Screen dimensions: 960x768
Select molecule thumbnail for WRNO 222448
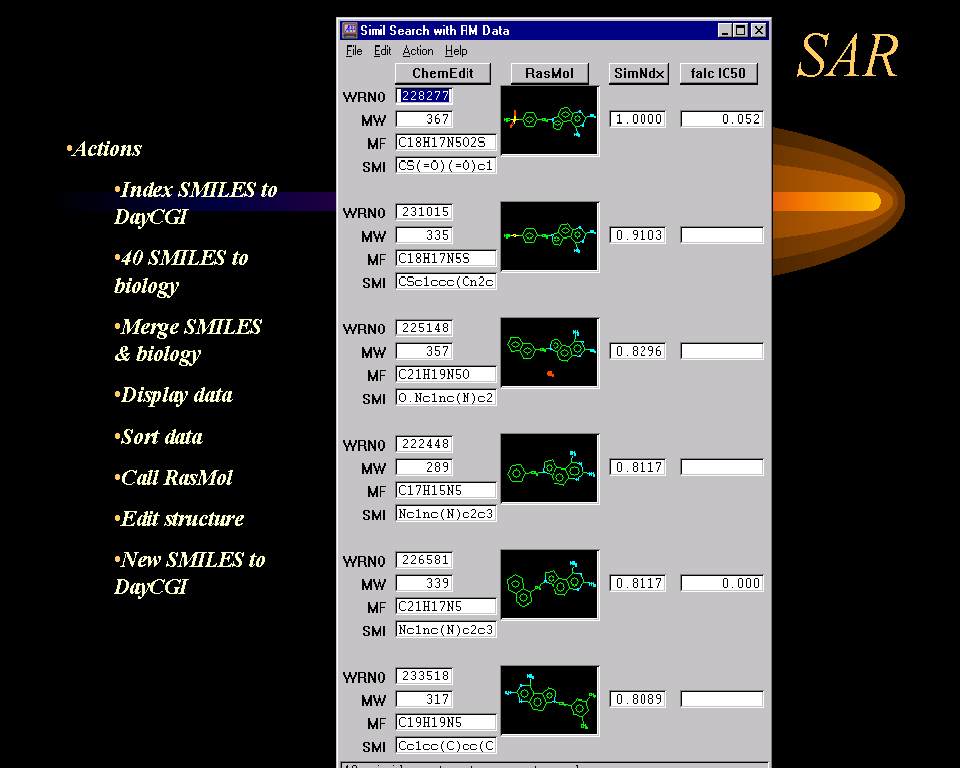point(549,468)
